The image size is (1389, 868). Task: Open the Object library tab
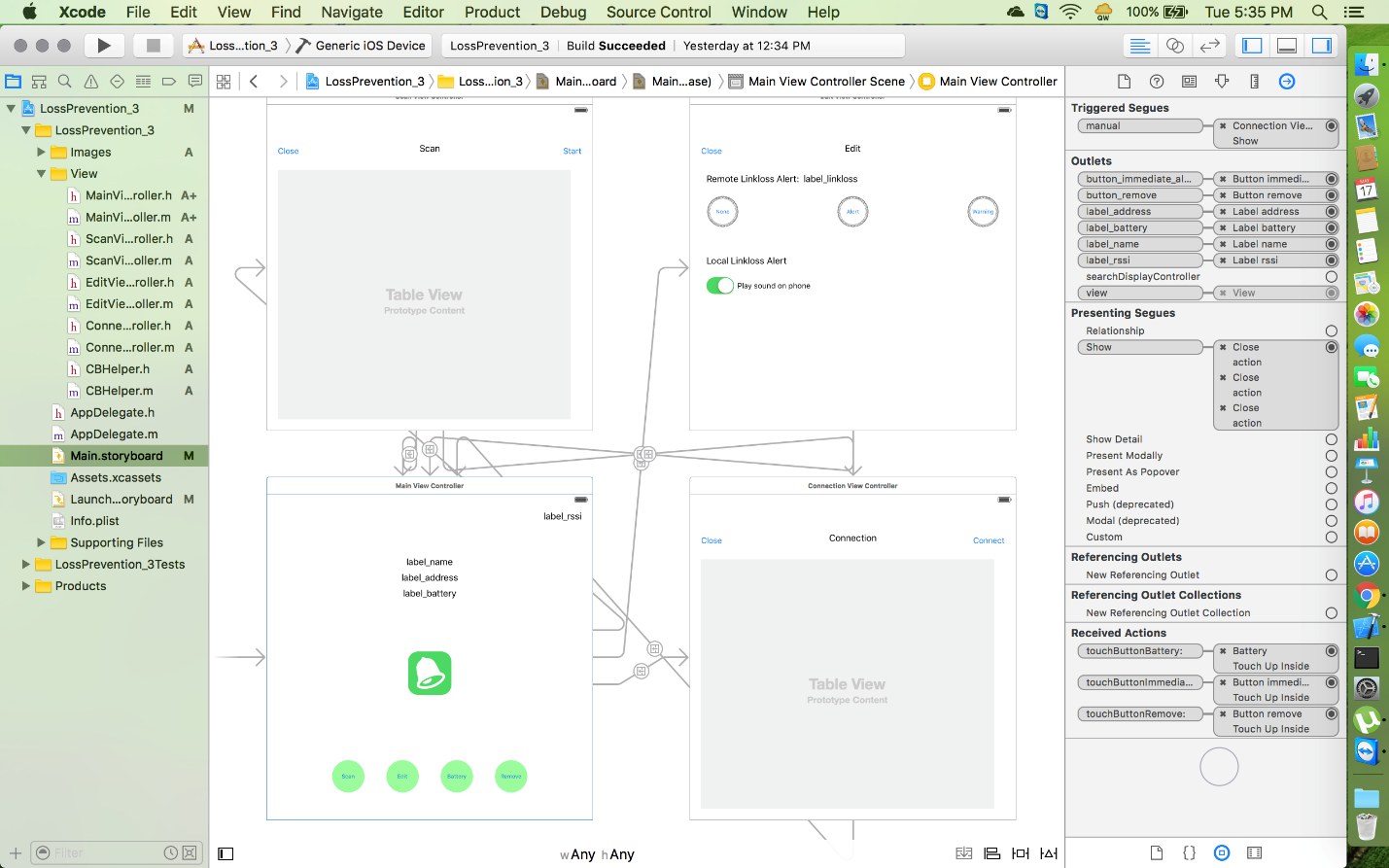1222,852
